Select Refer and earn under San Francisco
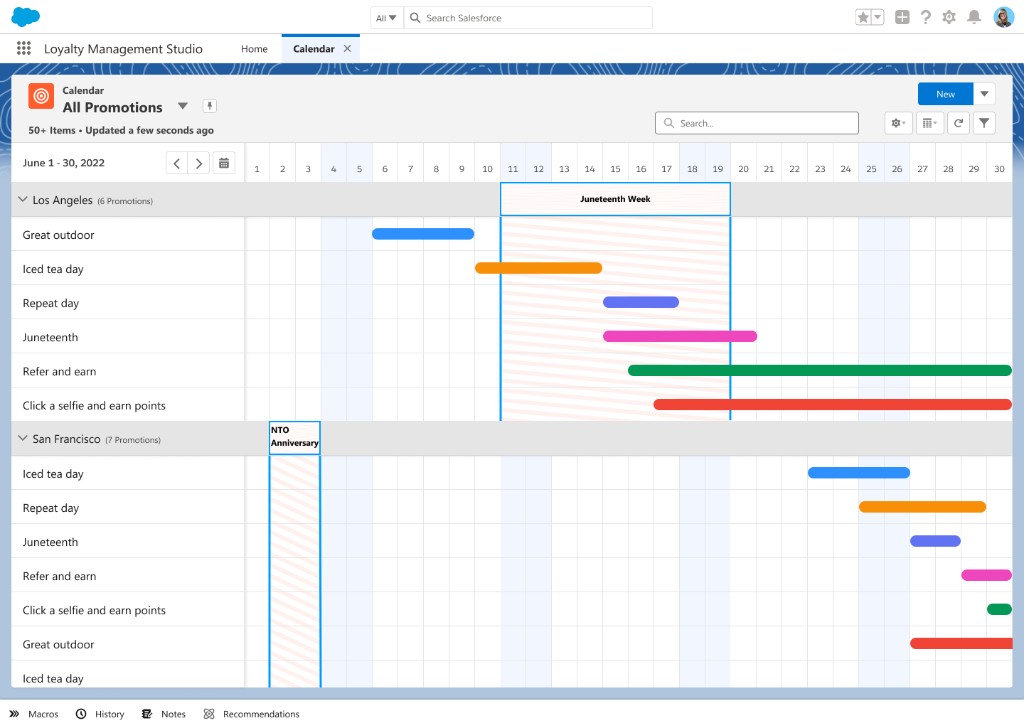 (x=59, y=576)
